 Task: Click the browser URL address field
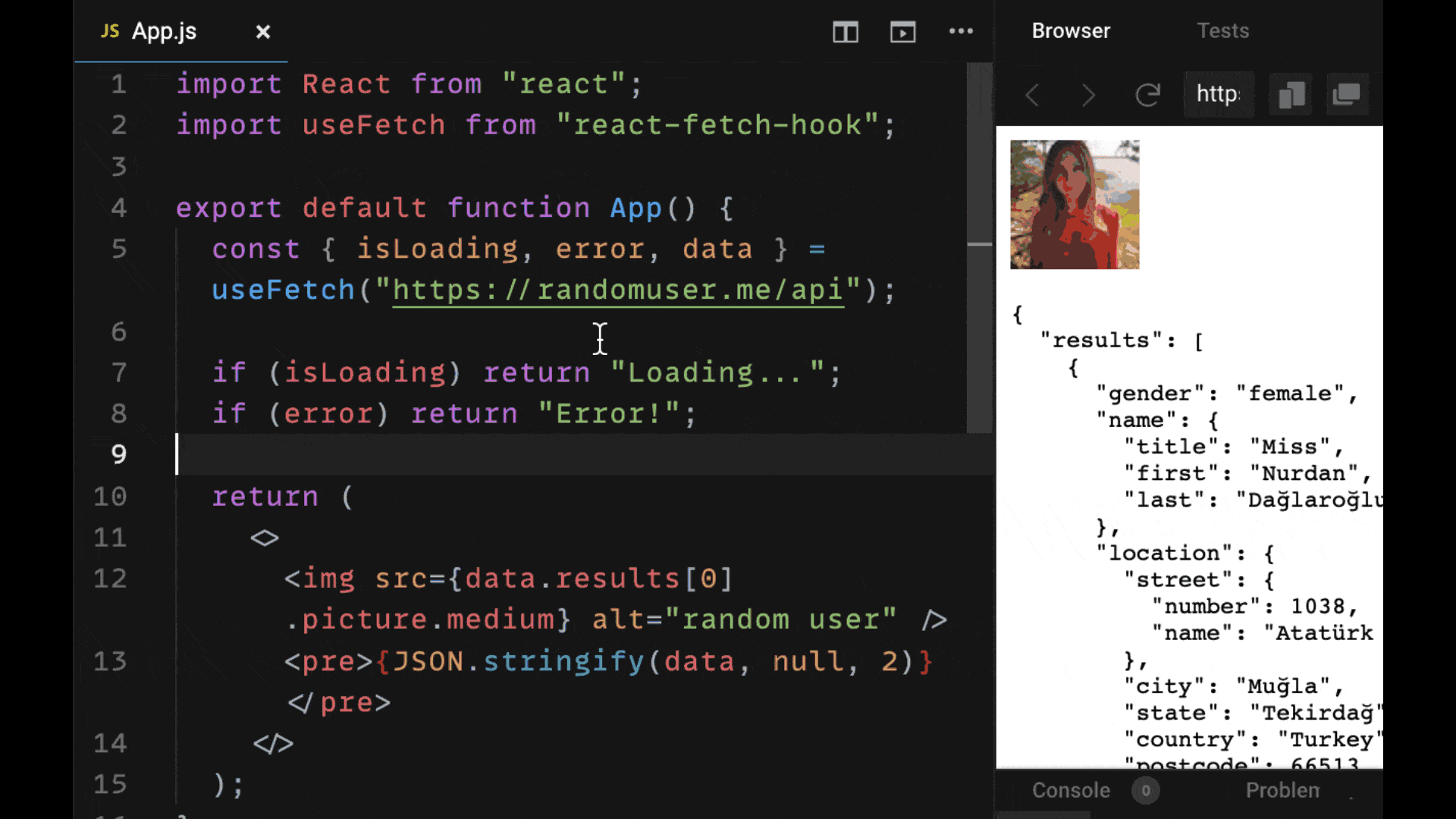[1219, 94]
